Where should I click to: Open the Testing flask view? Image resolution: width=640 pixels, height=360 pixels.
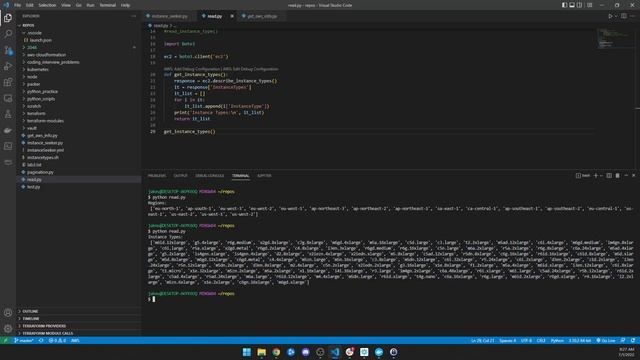point(8,114)
